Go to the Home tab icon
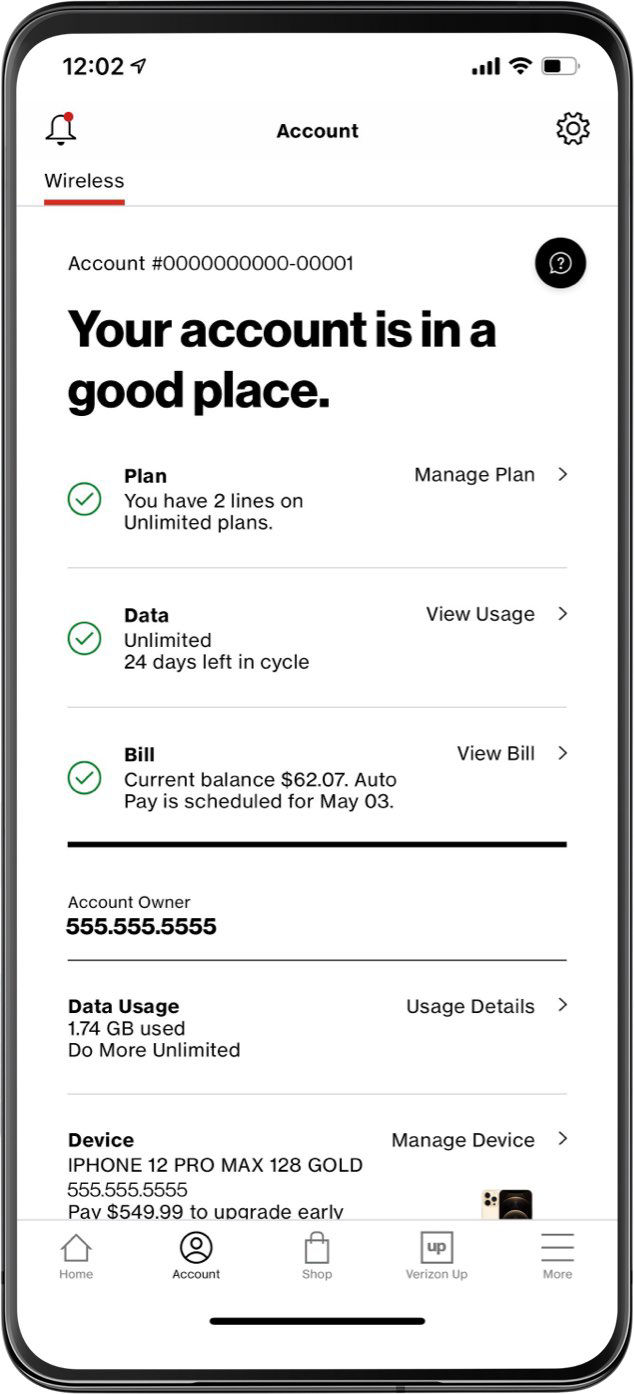This screenshot has height=1394, width=634. pos(76,1249)
